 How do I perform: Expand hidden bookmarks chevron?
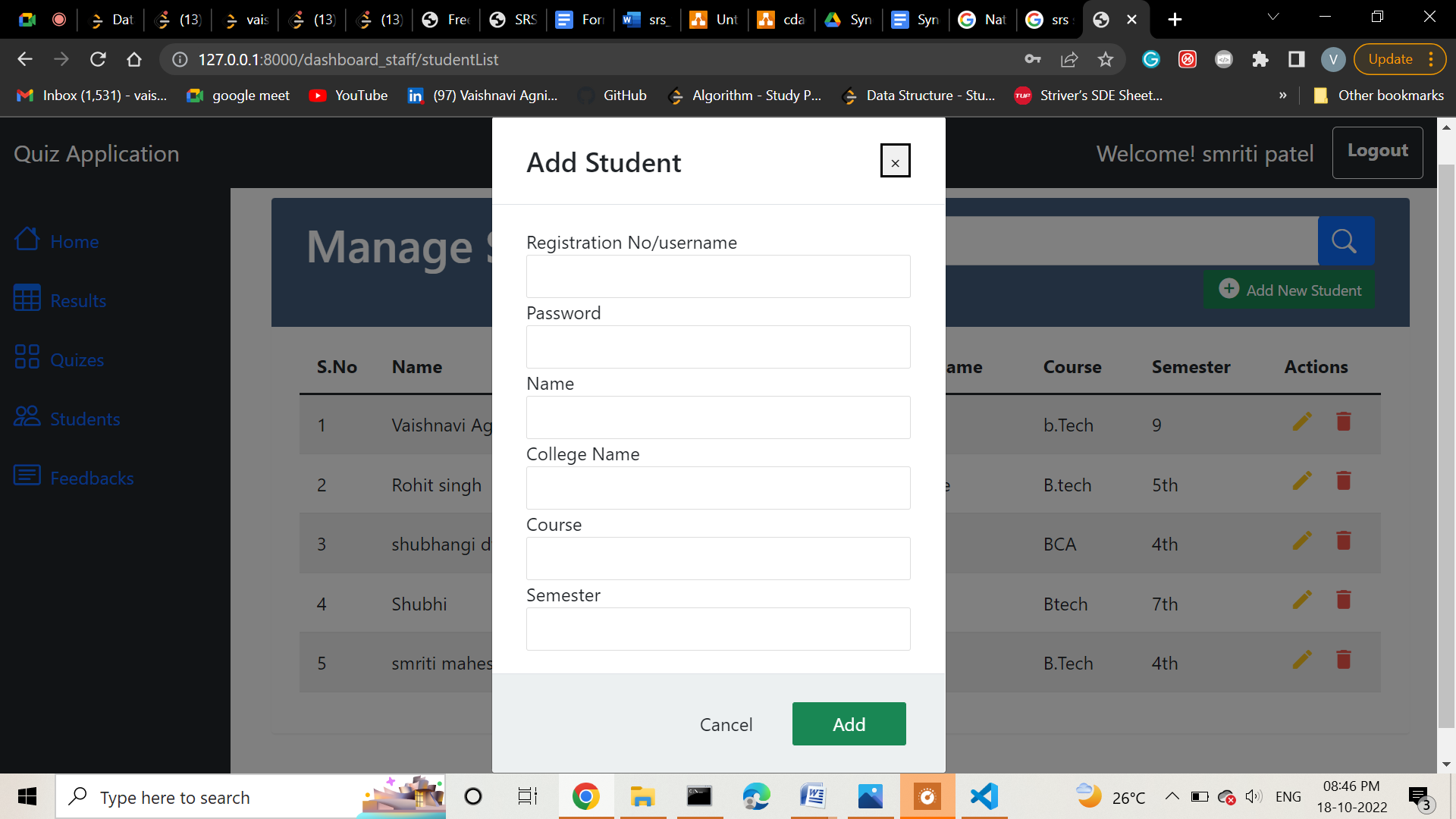1282,96
